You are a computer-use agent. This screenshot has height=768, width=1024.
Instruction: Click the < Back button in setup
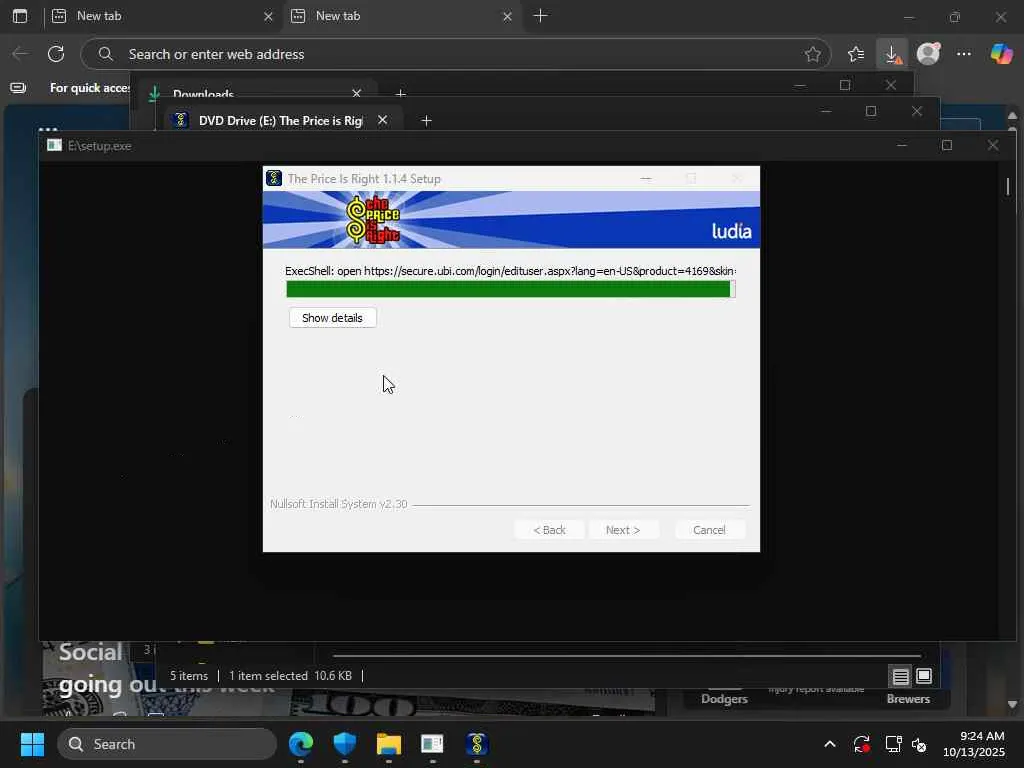coord(549,530)
